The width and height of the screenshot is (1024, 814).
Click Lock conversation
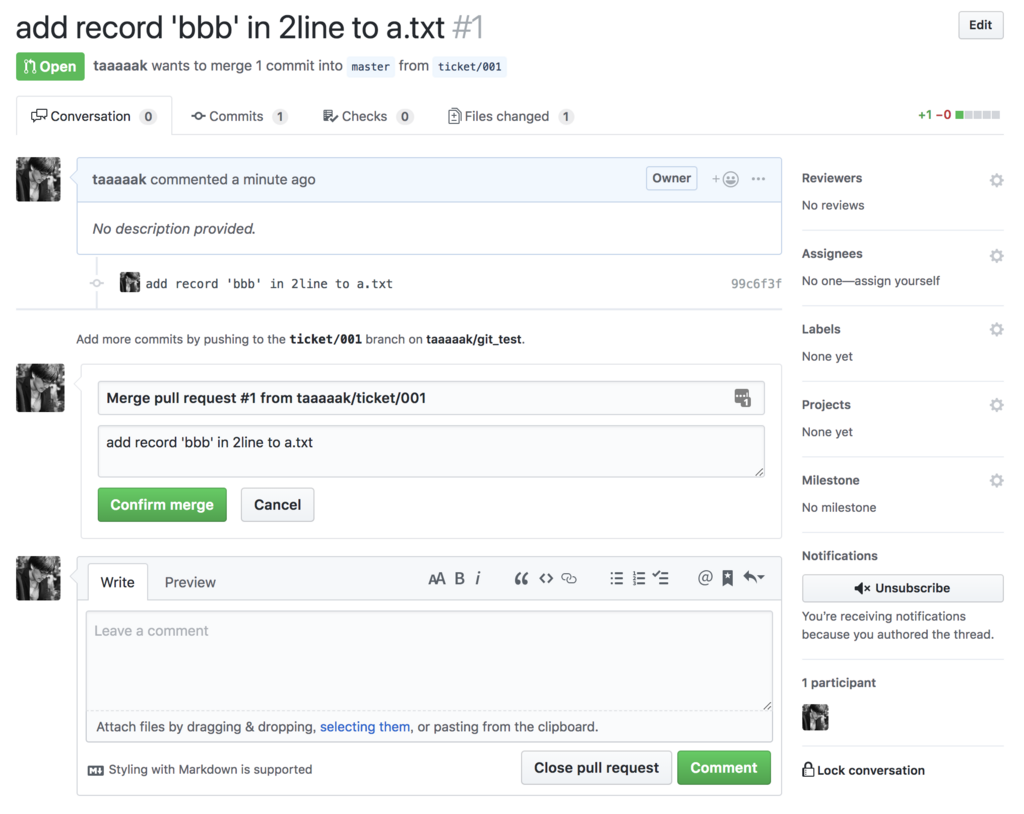coord(863,770)
